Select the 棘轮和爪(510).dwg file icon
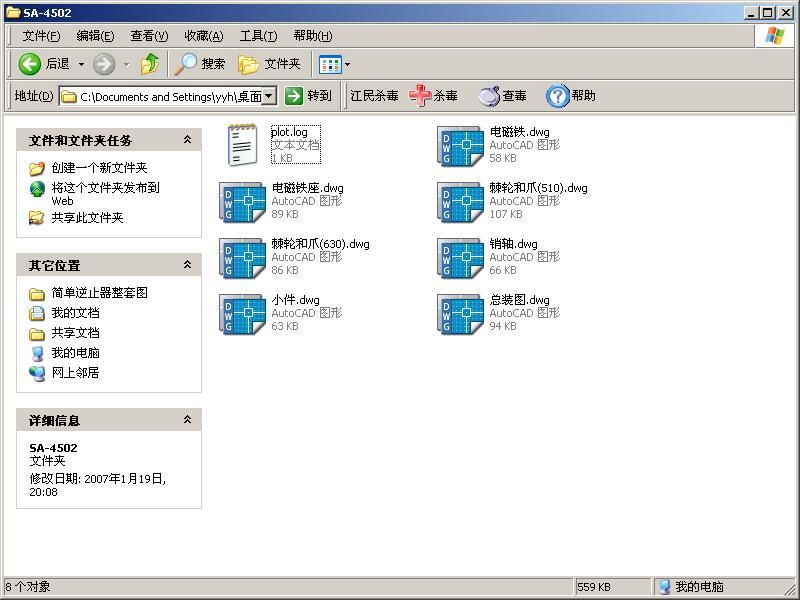Screen dimensions: 800x600 (460, 202)
